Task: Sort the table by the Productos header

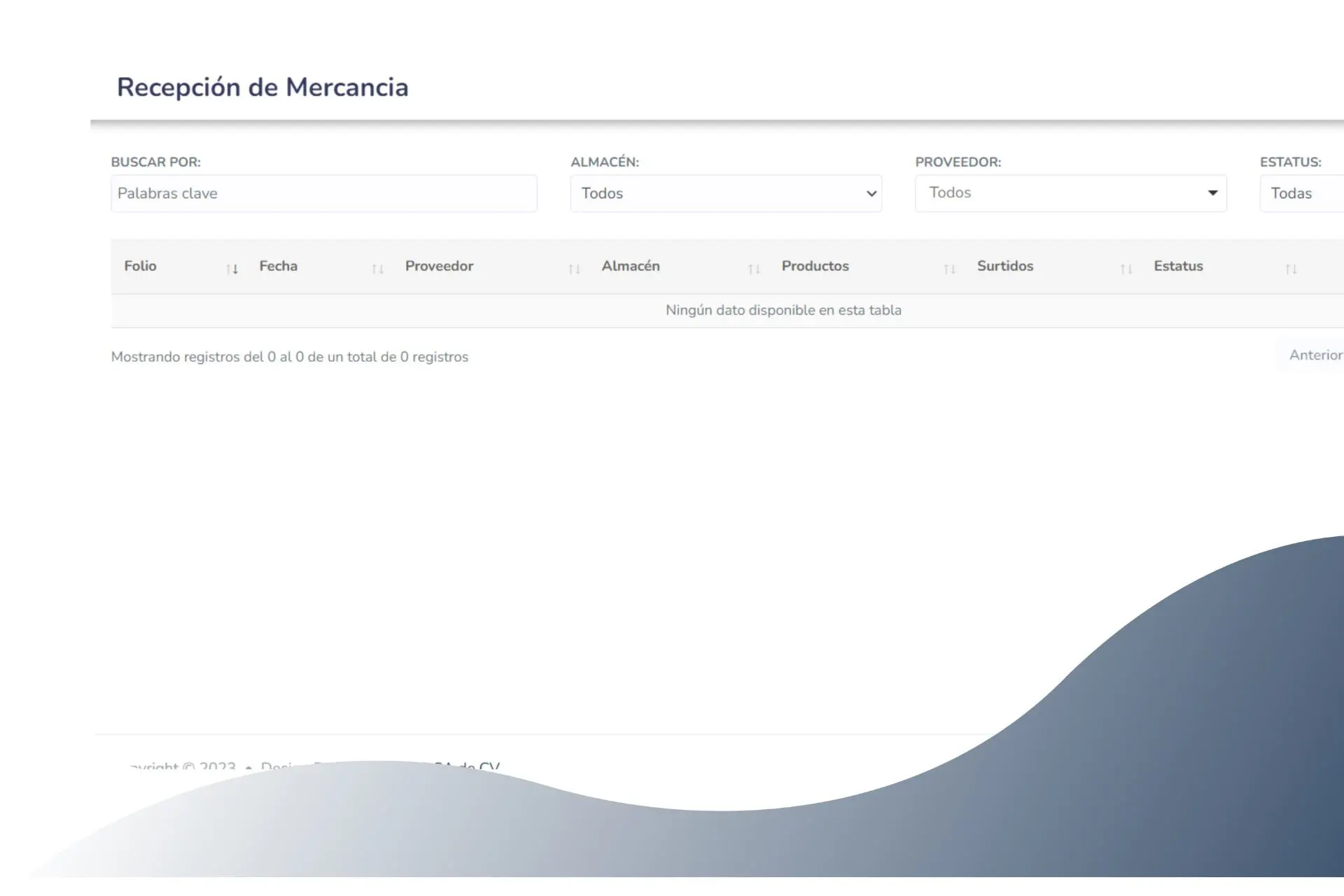Action: [x=815, y=266]
